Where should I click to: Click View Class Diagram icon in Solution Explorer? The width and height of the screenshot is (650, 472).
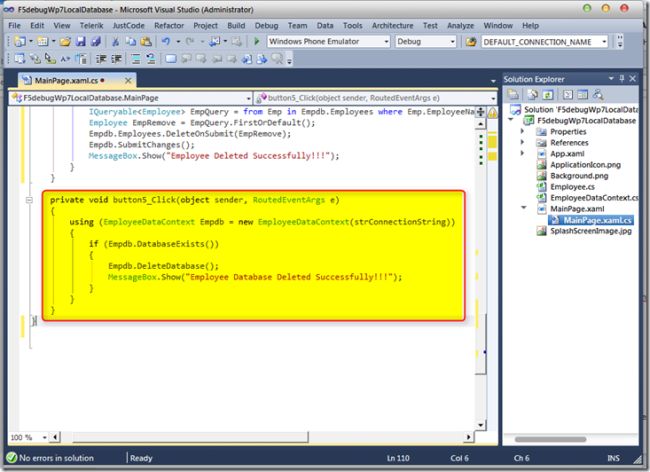[x=598, y=95]
